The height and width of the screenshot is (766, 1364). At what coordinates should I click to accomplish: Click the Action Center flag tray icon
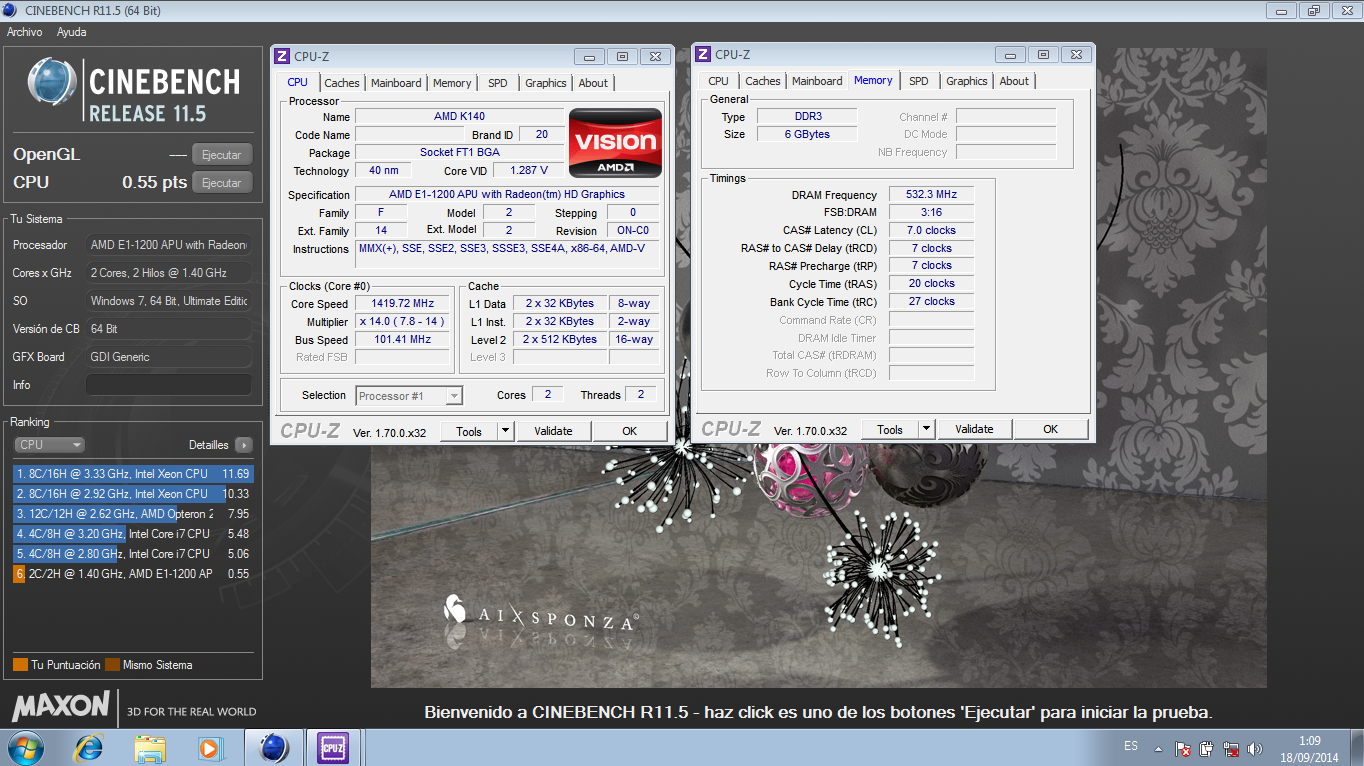(1183, 748)
